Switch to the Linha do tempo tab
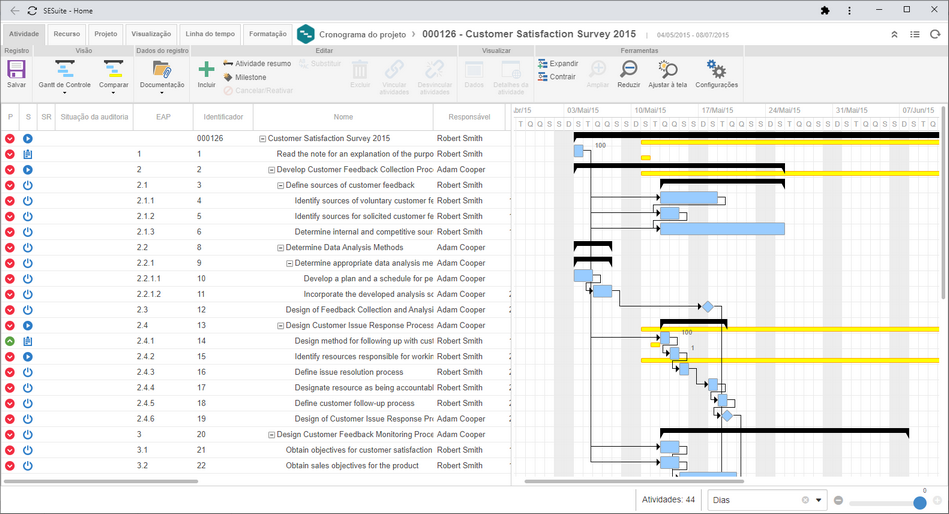Image resolution: width=949 pixels, height=514 pixels. (x=210, y=34)
